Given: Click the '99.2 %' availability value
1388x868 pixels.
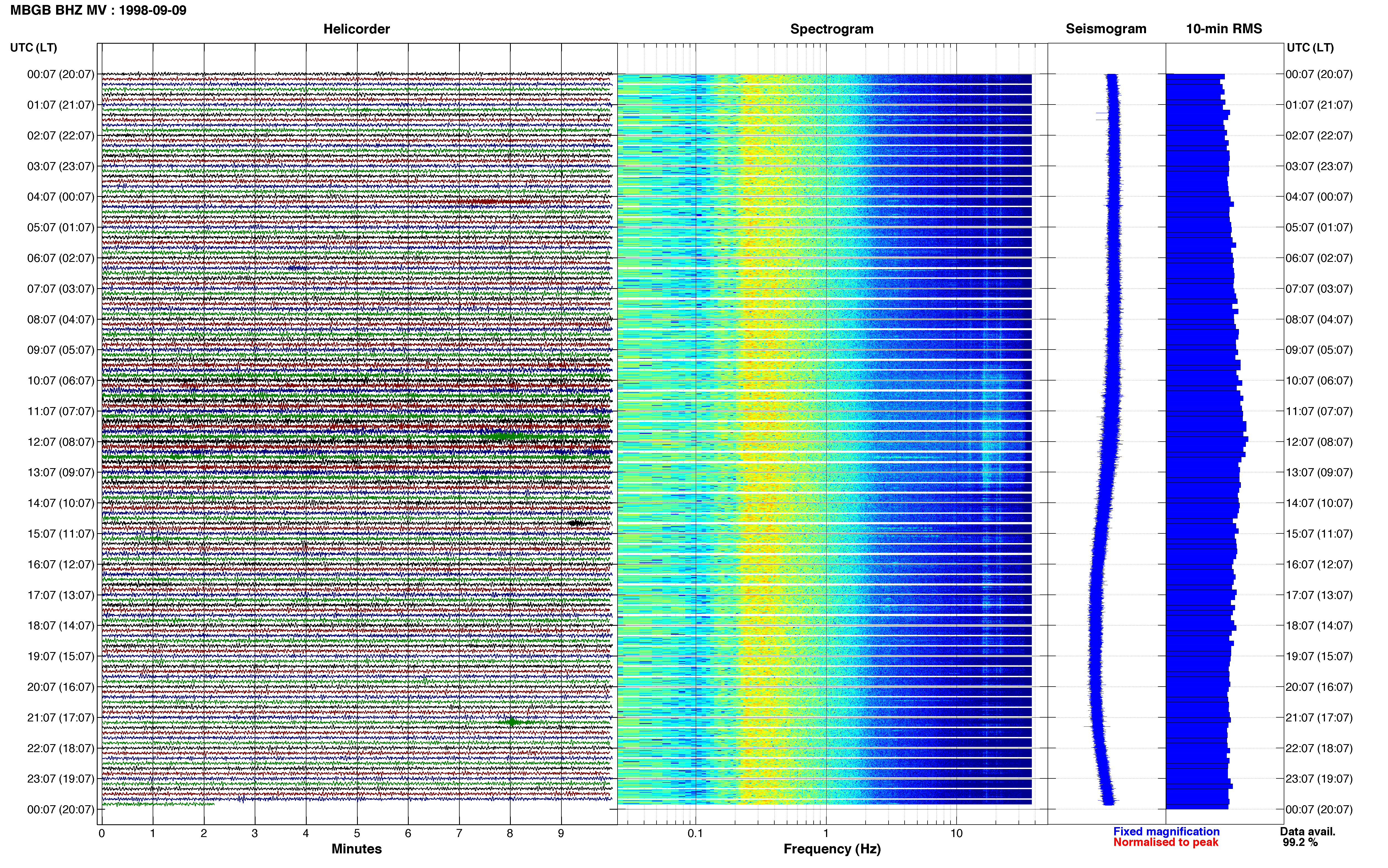Looking at the screenshot, I should pos(1300,842).
